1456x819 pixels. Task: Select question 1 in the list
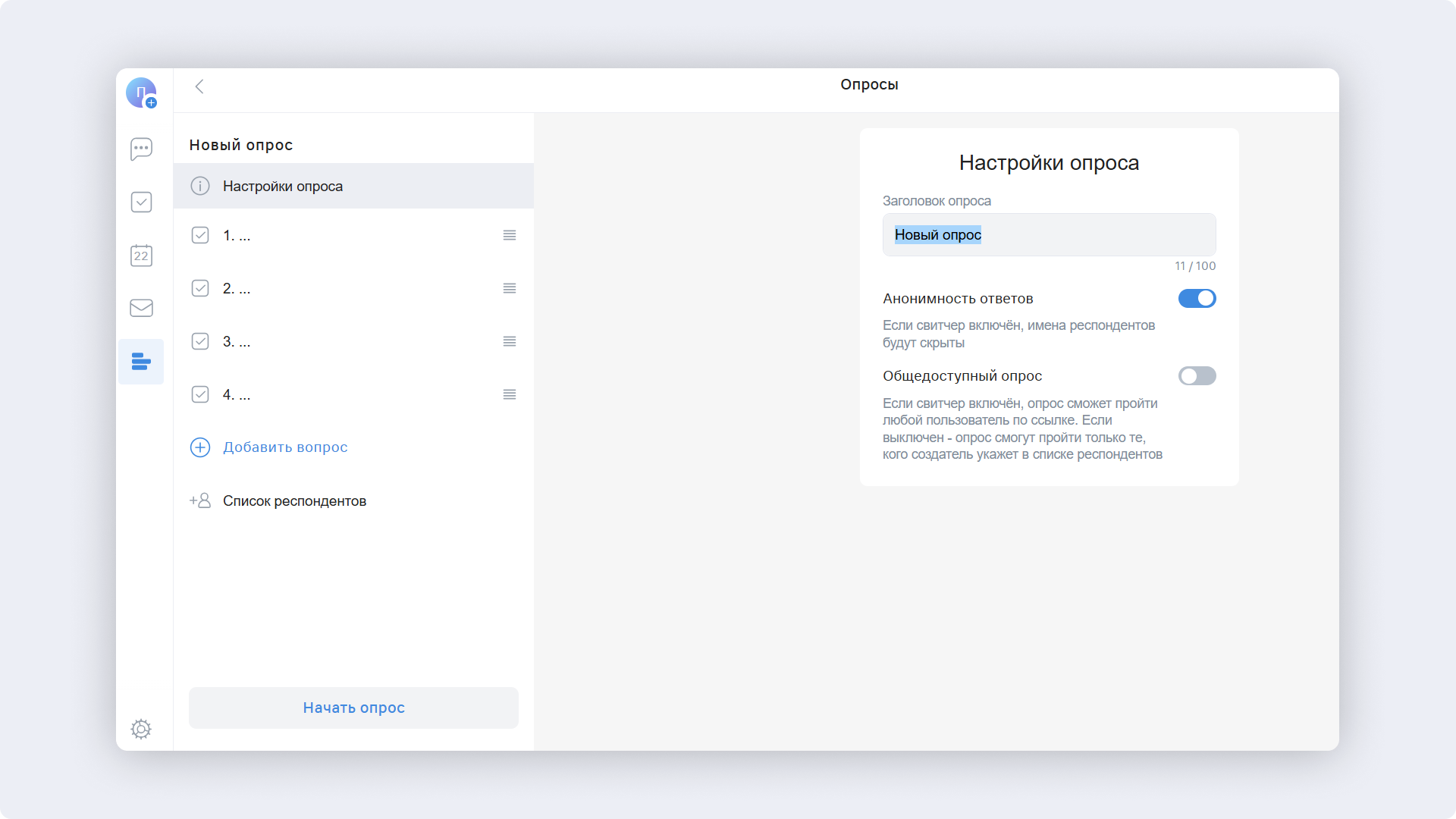tap(237, 235)
